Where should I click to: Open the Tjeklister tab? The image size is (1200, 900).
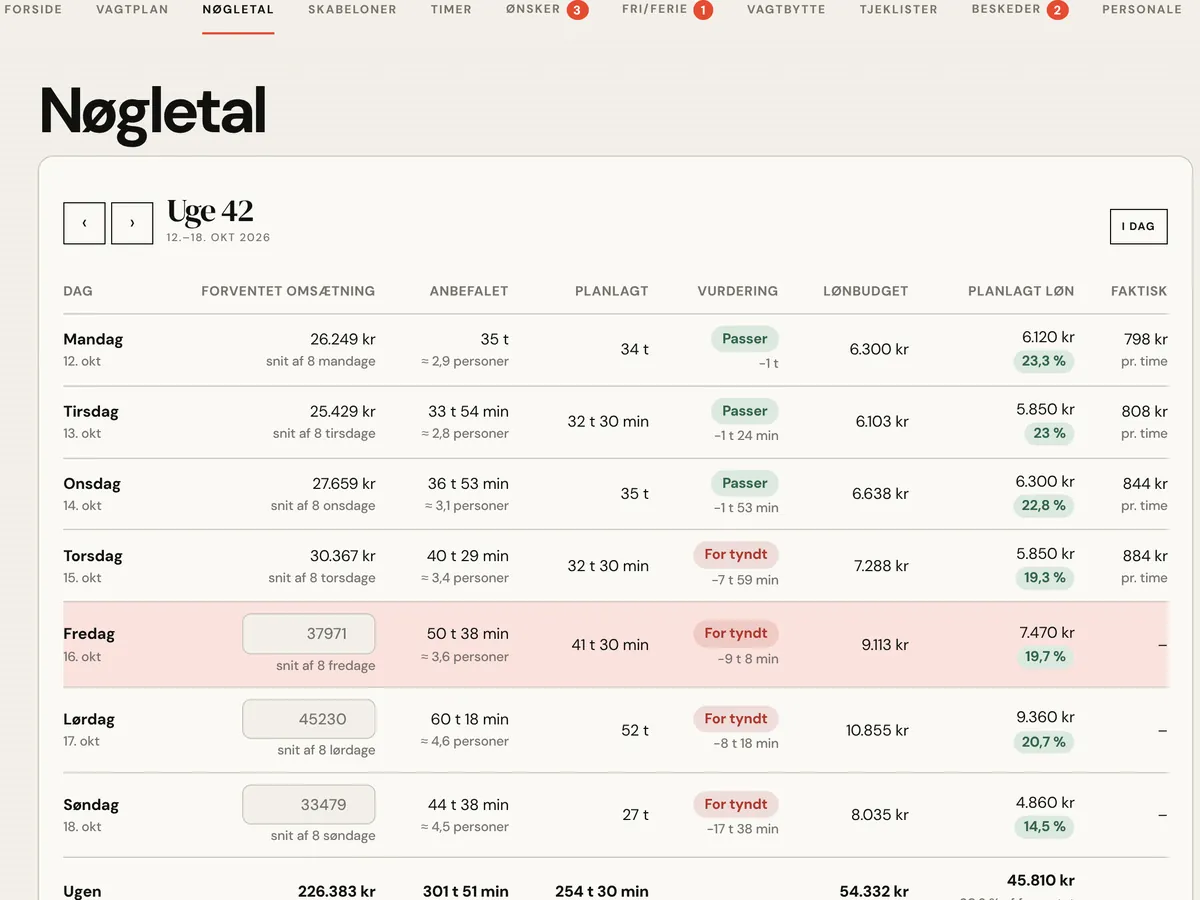tap(899, 9)
